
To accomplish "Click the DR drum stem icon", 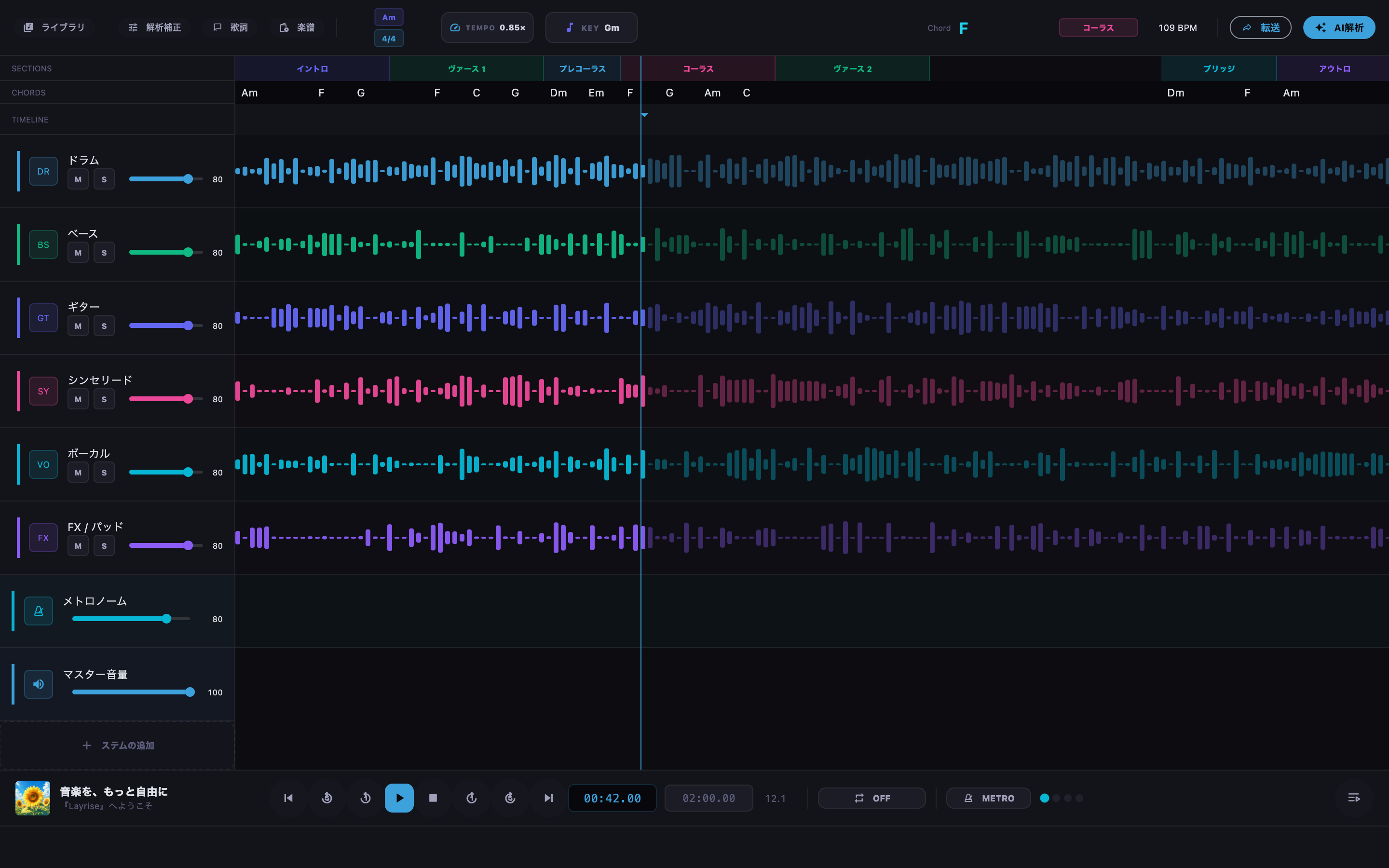I will (x=43, y=171).
